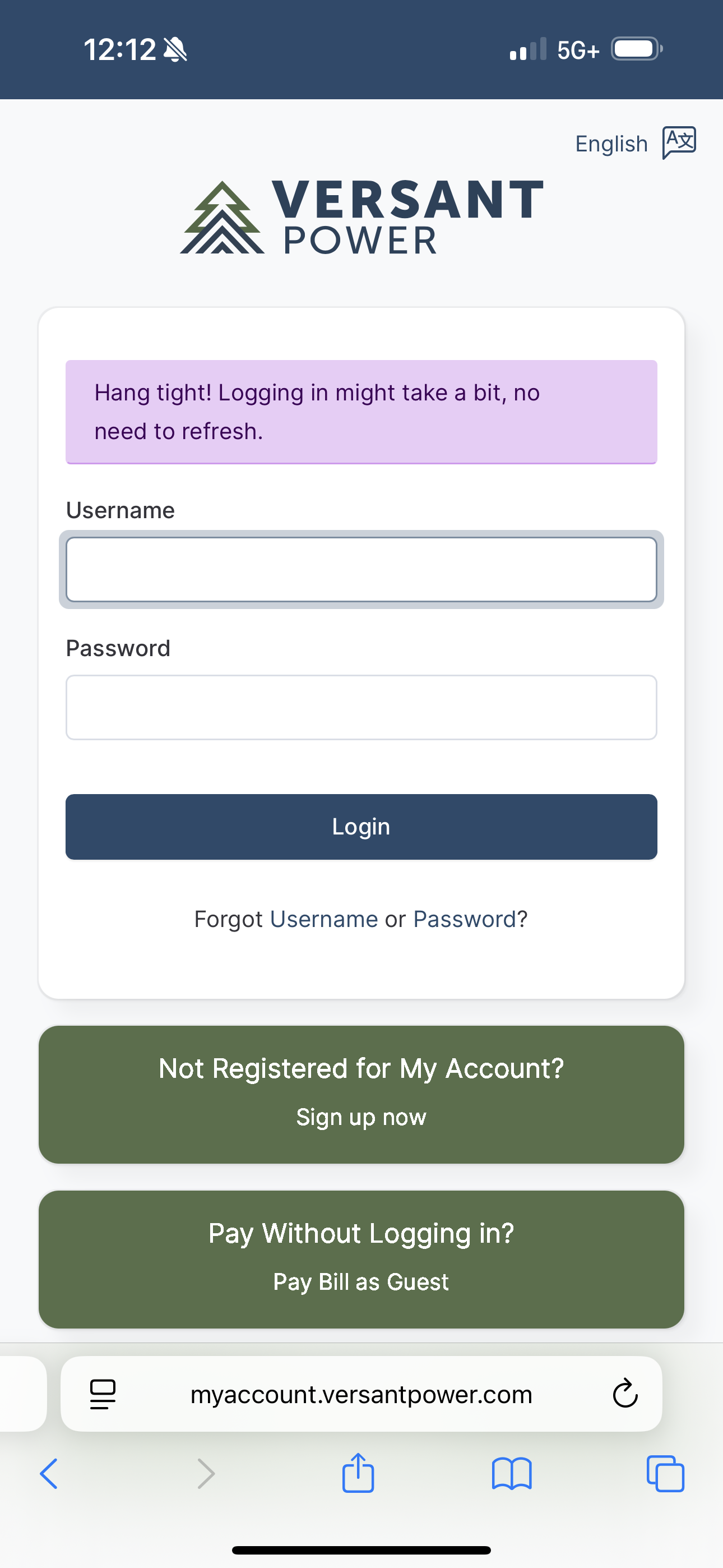Open the Safari share sheet

358,1473
